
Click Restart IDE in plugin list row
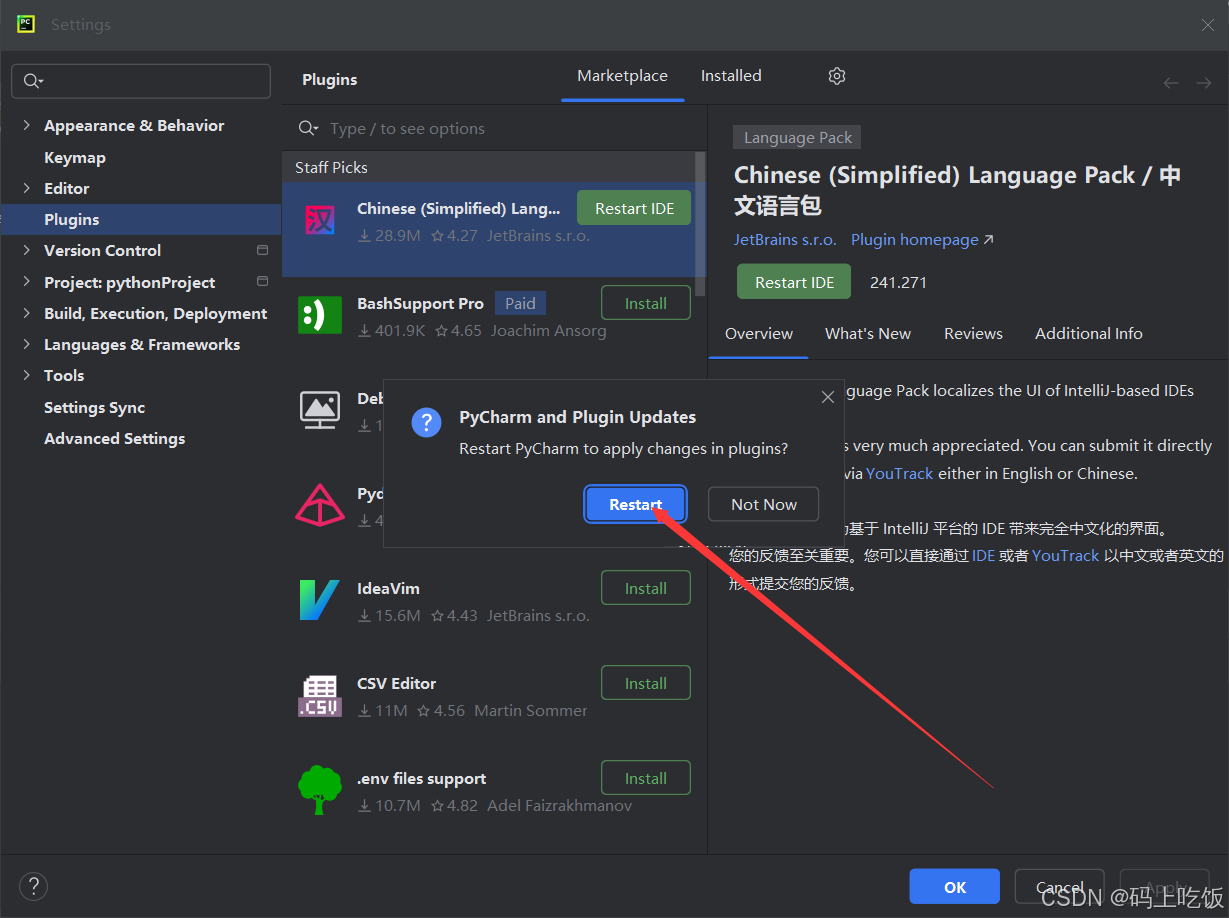click(634, 208)
